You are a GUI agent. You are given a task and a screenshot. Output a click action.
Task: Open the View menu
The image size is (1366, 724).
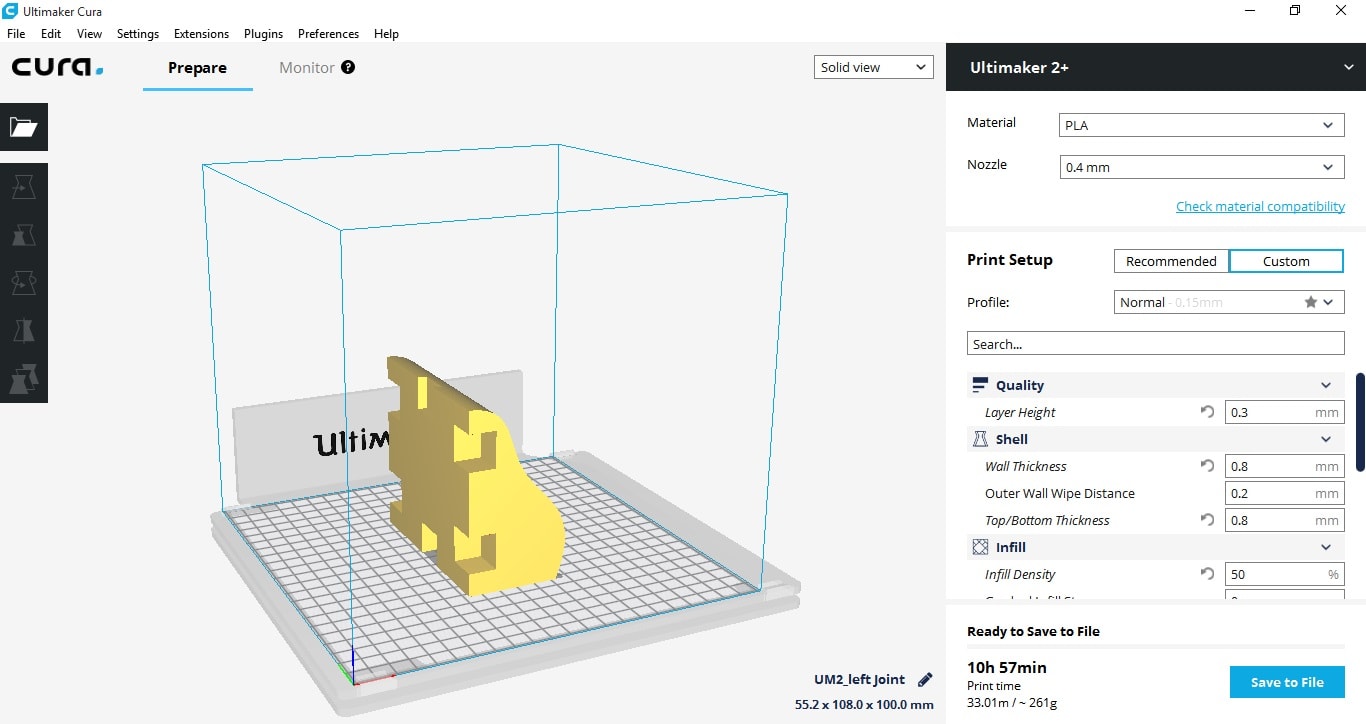click(x=90, y=33)
